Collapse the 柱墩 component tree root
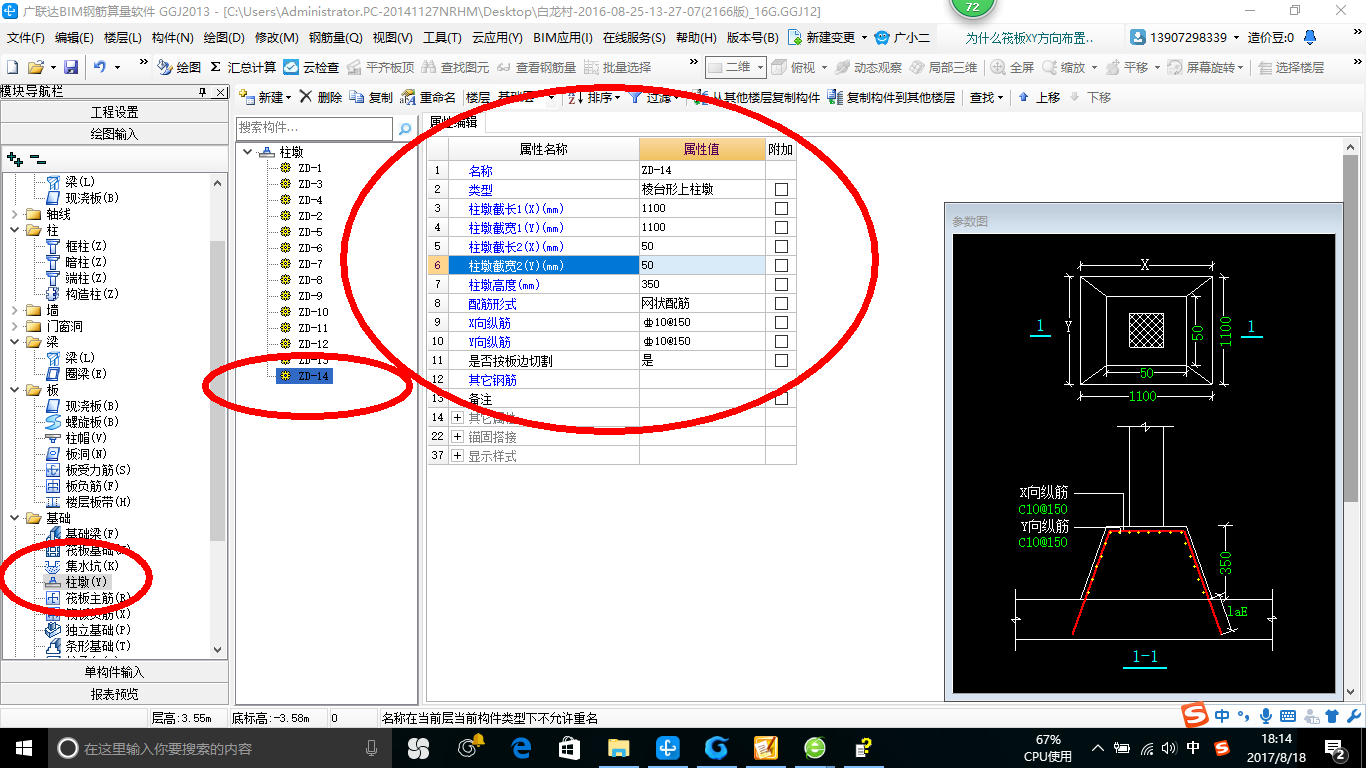Viewport: 1366px width, 768px height. coord(248,152)
